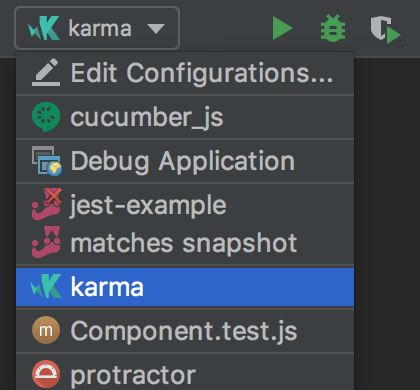This screenshot has height=390, width=420.
Task: Click Karma logo in the configuration selector
Action: (x=44, y=28)
